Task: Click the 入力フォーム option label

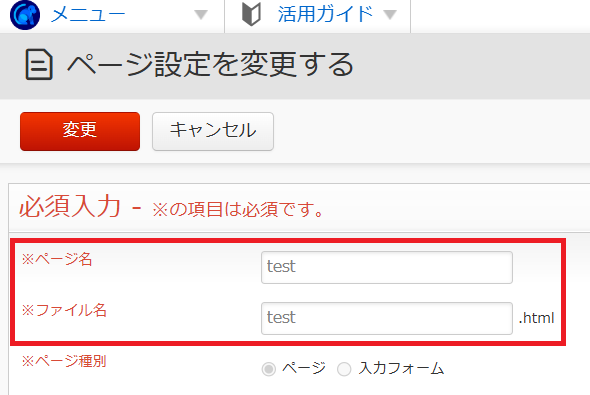Action: [401, 368]
